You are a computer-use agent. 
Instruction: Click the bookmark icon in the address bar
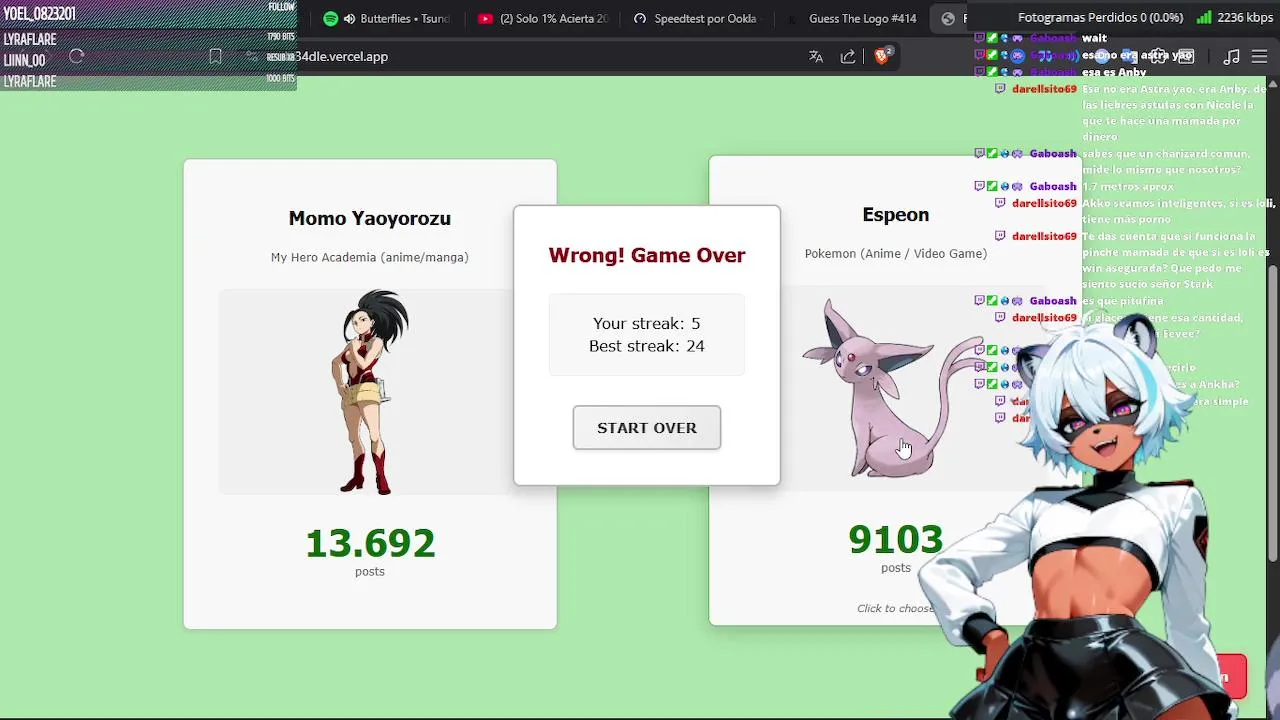(x=215, y=57)
